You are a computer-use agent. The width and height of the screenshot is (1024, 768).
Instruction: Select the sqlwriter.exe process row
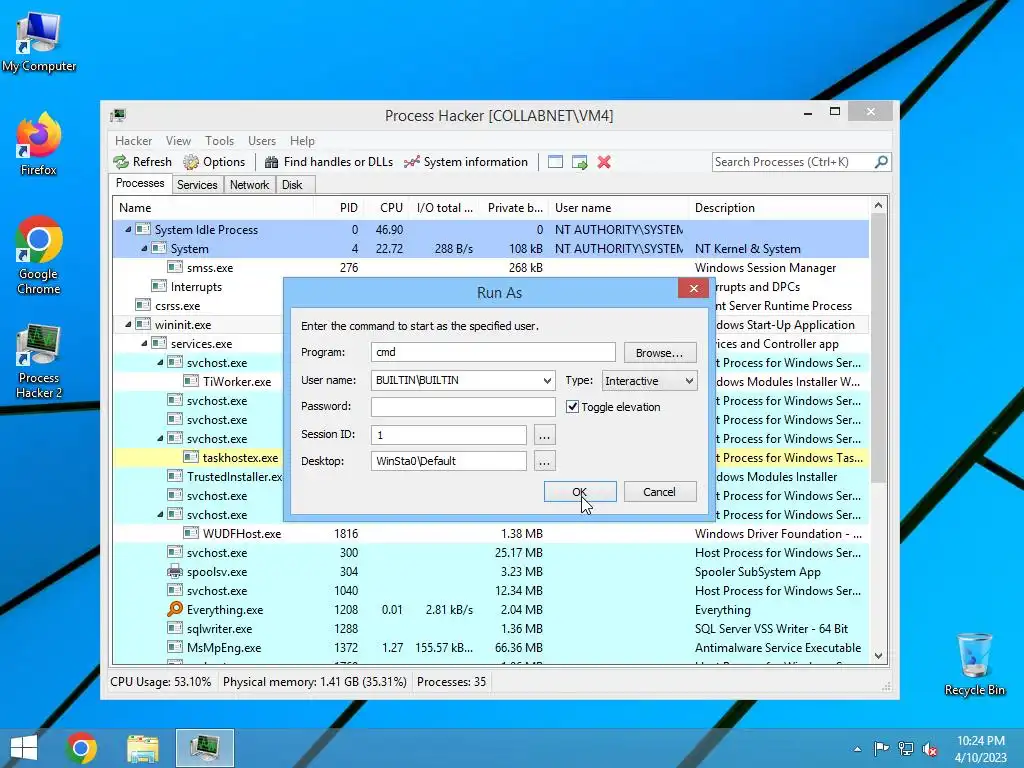click(x=491, y=629)
